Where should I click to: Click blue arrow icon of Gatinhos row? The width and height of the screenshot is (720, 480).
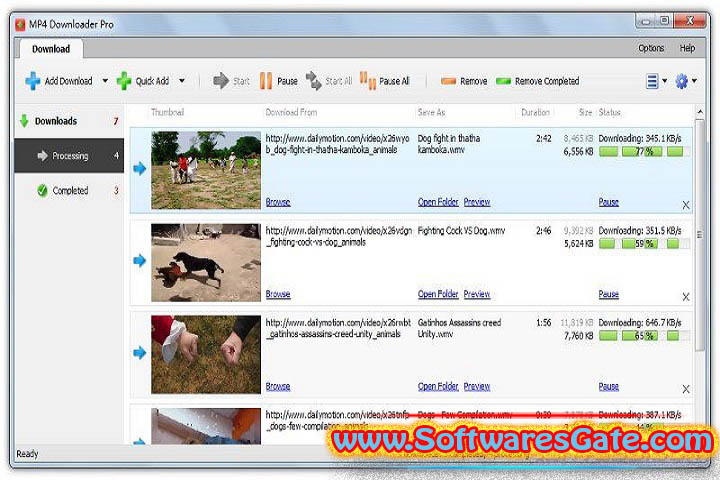(140, 353)
